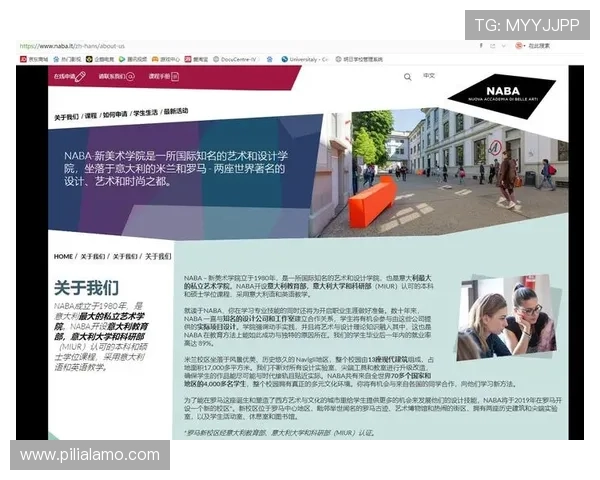600x480 pixels.
Task: Open the Universitaly bookmark
Action: [x=305, y=59]
